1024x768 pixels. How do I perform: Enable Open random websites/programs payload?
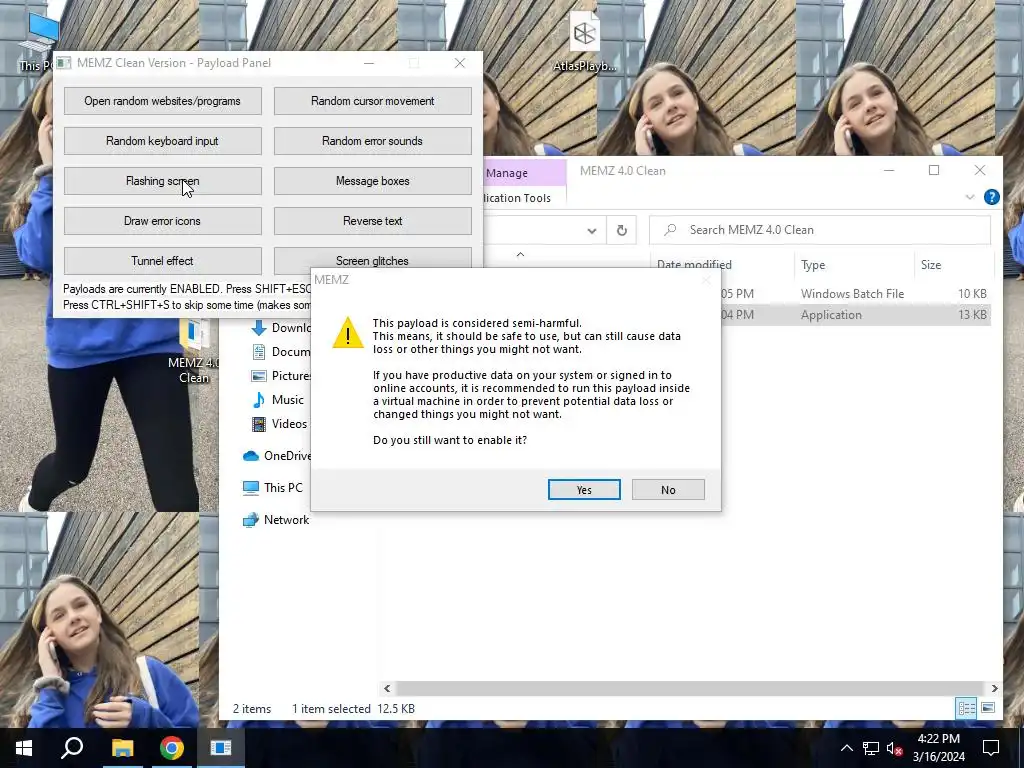pos(163,101)
